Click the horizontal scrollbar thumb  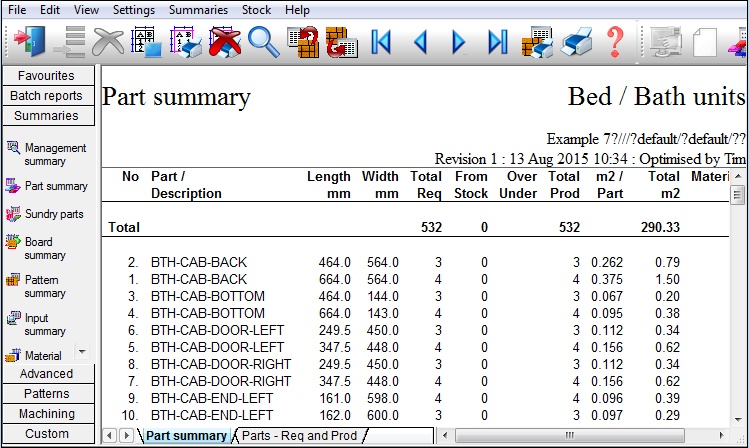(570, 435)
